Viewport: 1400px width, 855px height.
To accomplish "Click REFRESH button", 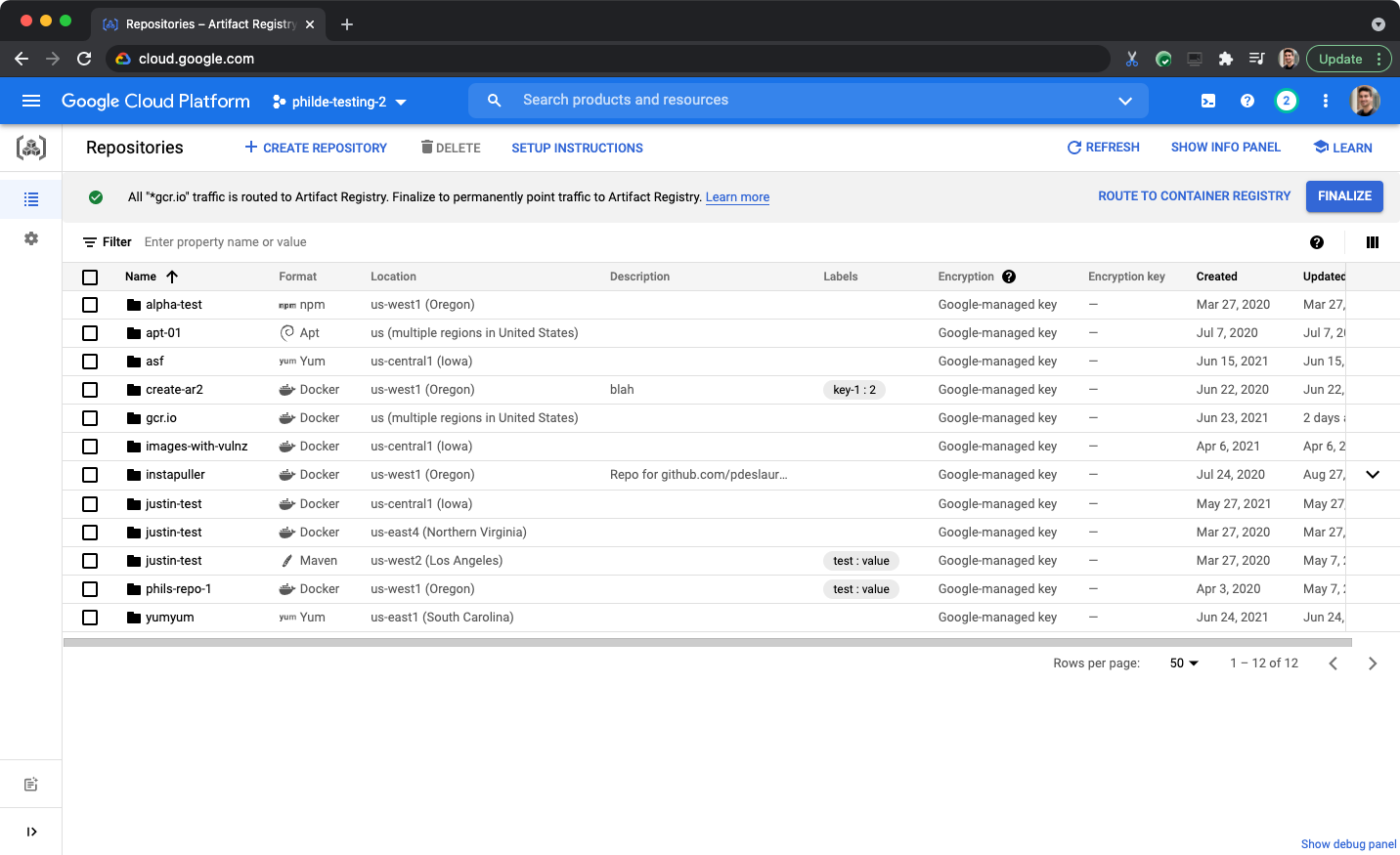I will (1104, 148).
